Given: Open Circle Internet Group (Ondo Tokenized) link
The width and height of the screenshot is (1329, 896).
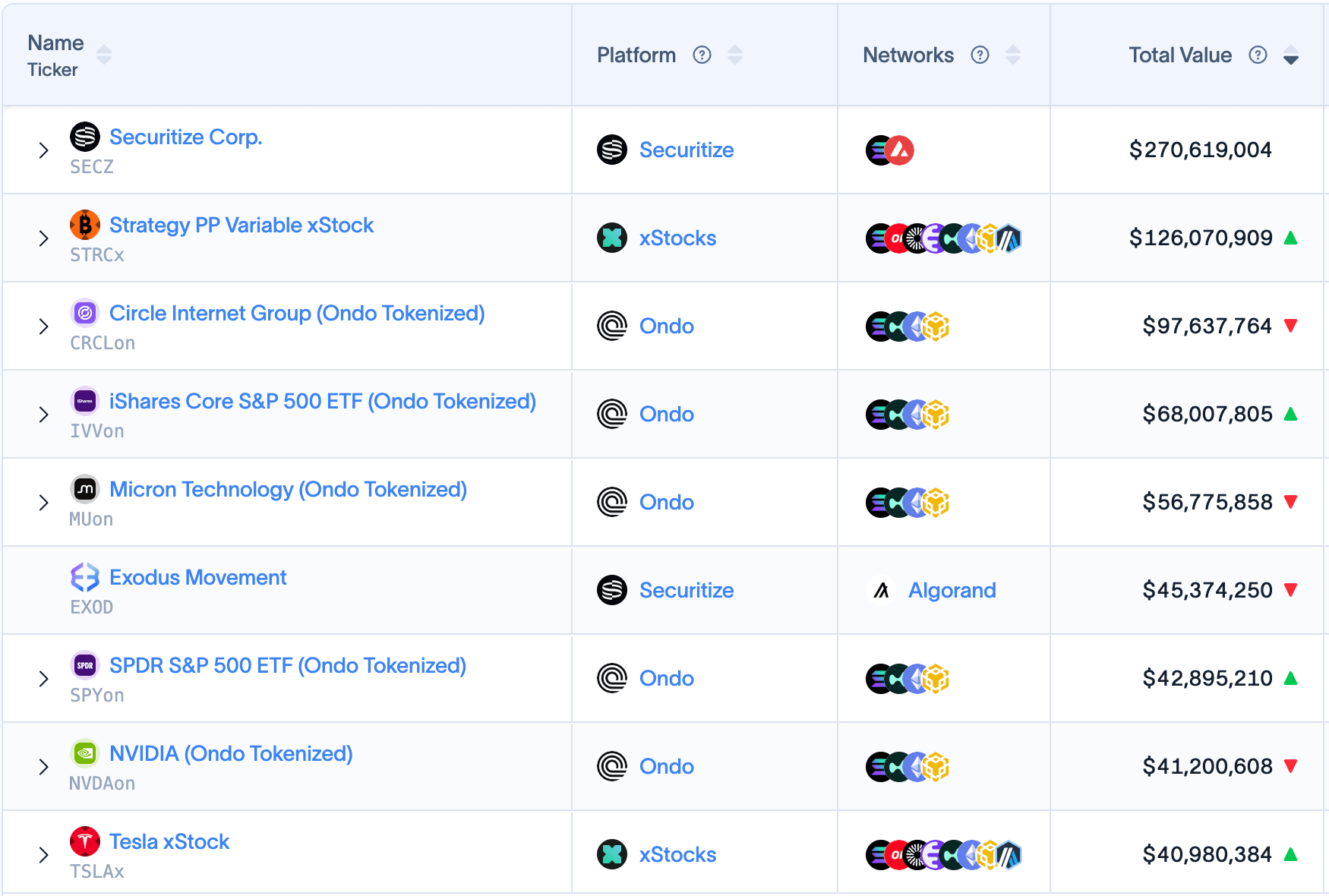Looking at the screenshot, I should [x=297, y=313].
